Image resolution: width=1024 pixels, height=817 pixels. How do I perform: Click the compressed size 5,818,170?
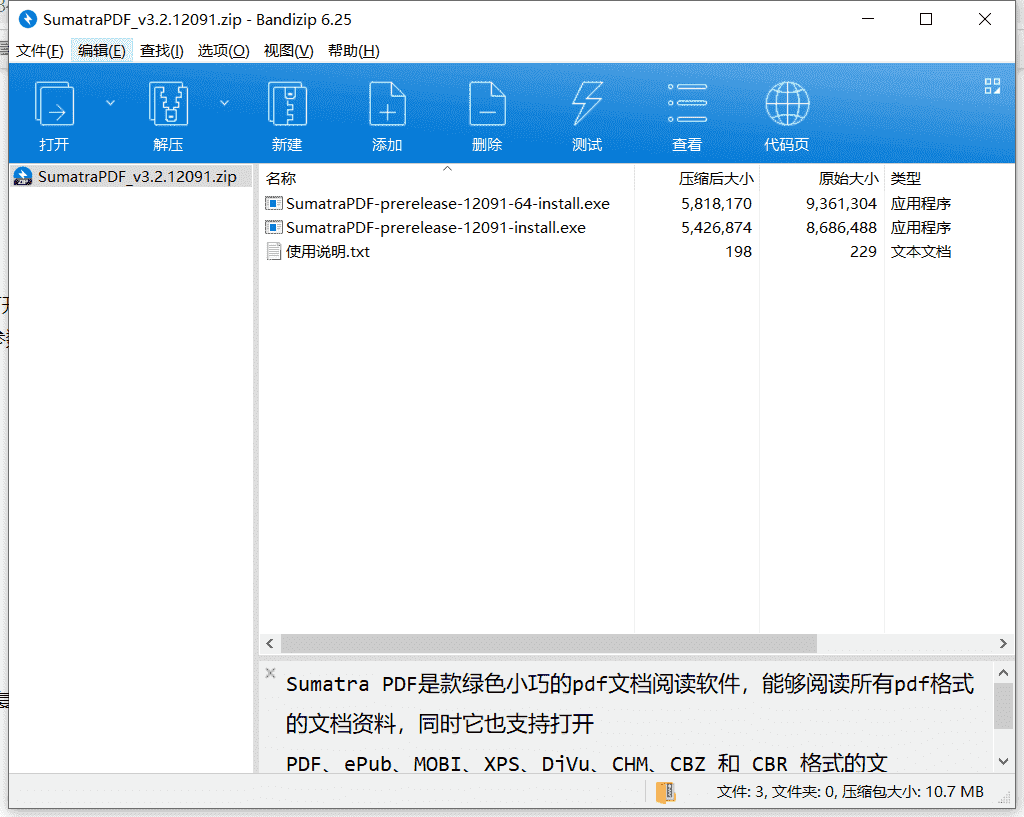[x=716, y=204]
